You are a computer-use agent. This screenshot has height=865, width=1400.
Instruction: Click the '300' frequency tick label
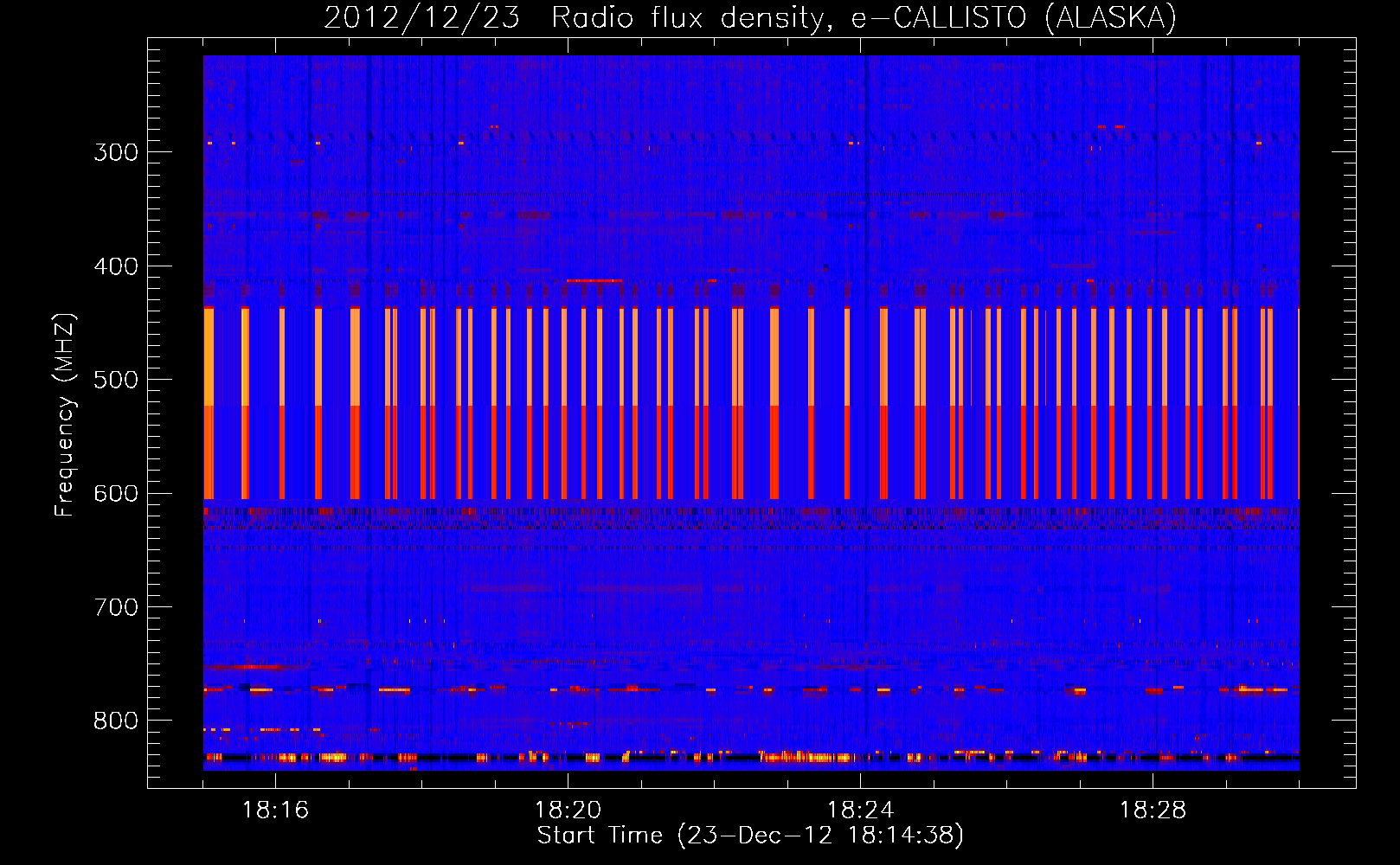click(116, 152)
